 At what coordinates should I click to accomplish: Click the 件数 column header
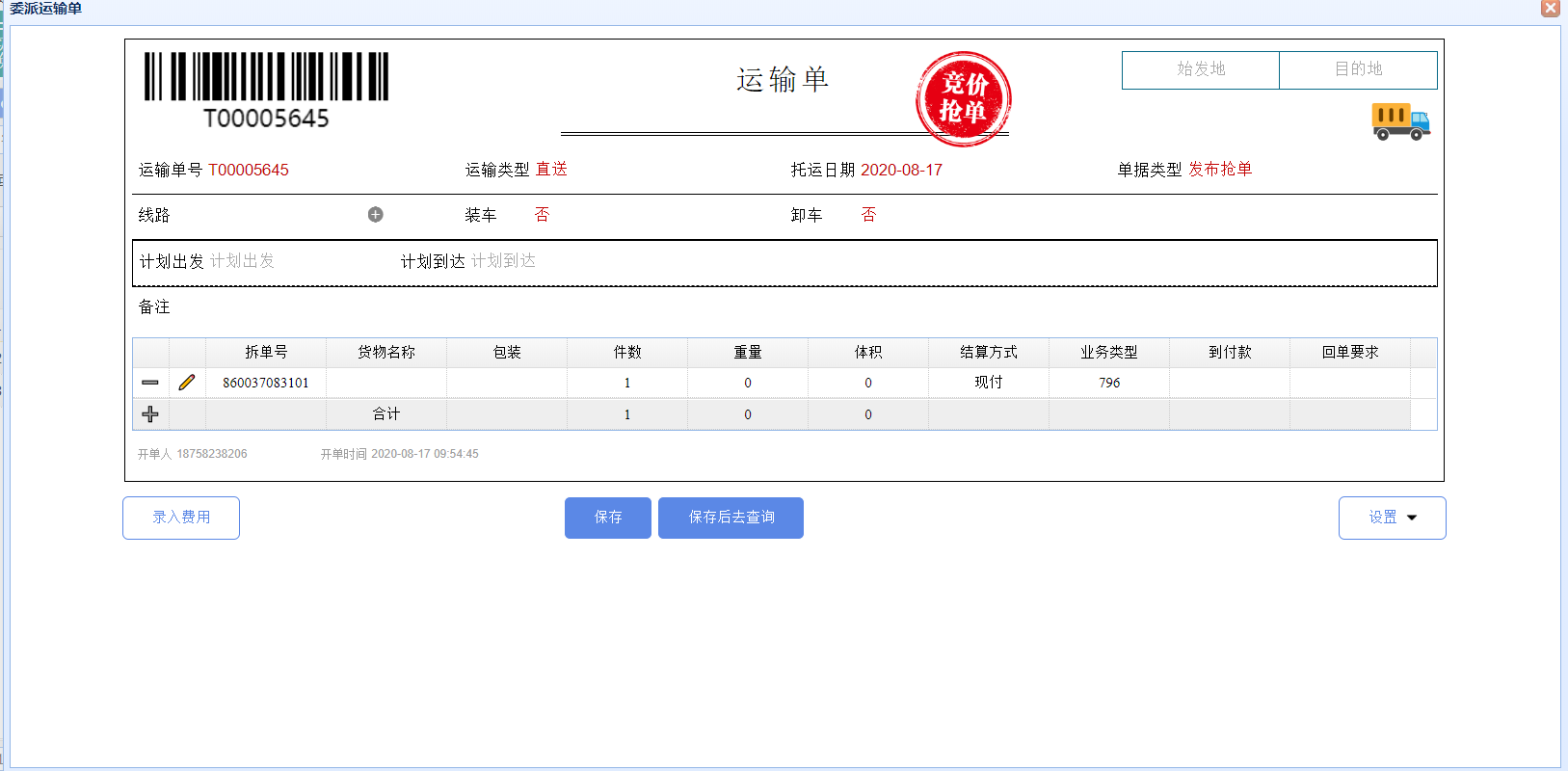[x=627, y=353]
